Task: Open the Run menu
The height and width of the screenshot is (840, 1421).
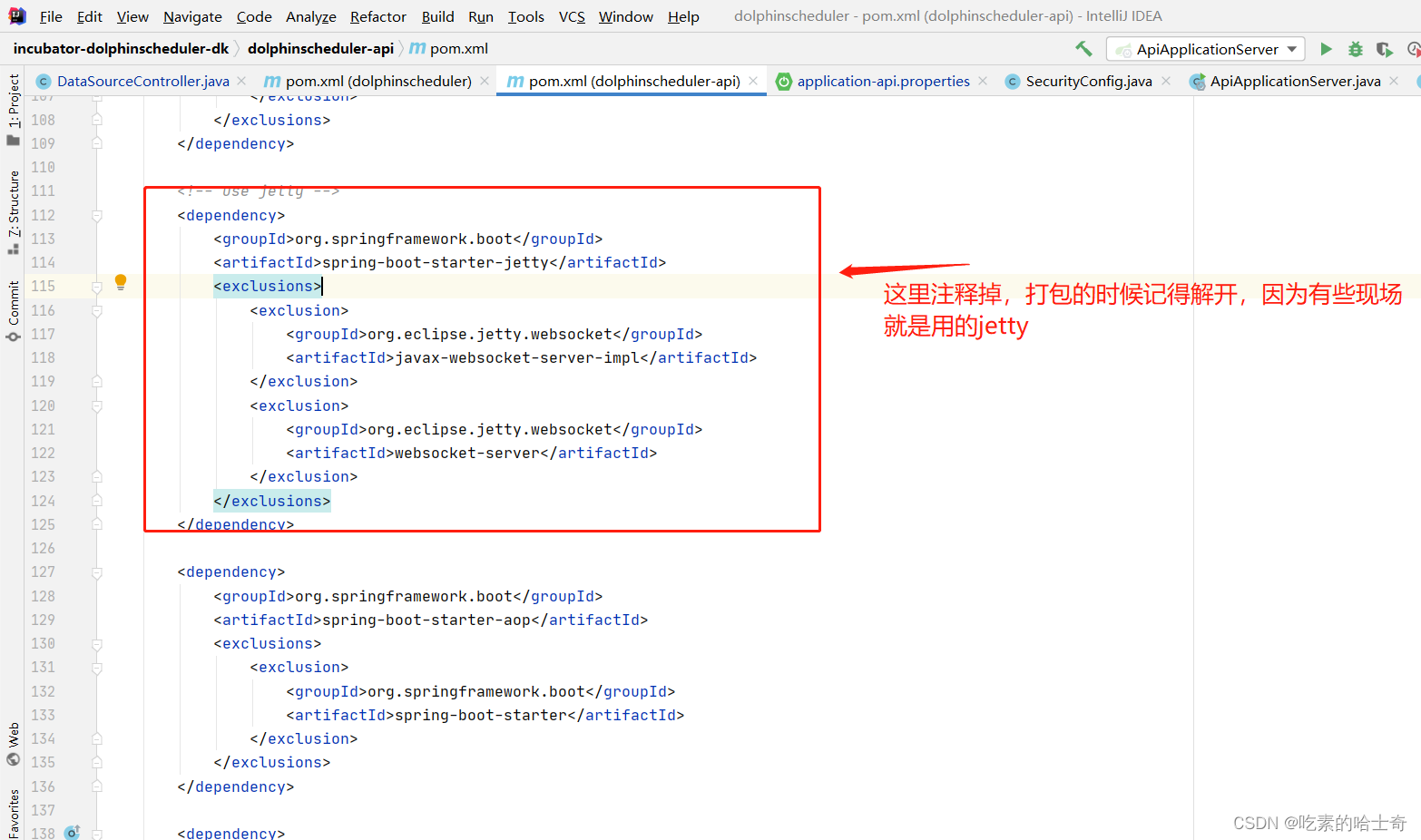Action: (481, 16)
